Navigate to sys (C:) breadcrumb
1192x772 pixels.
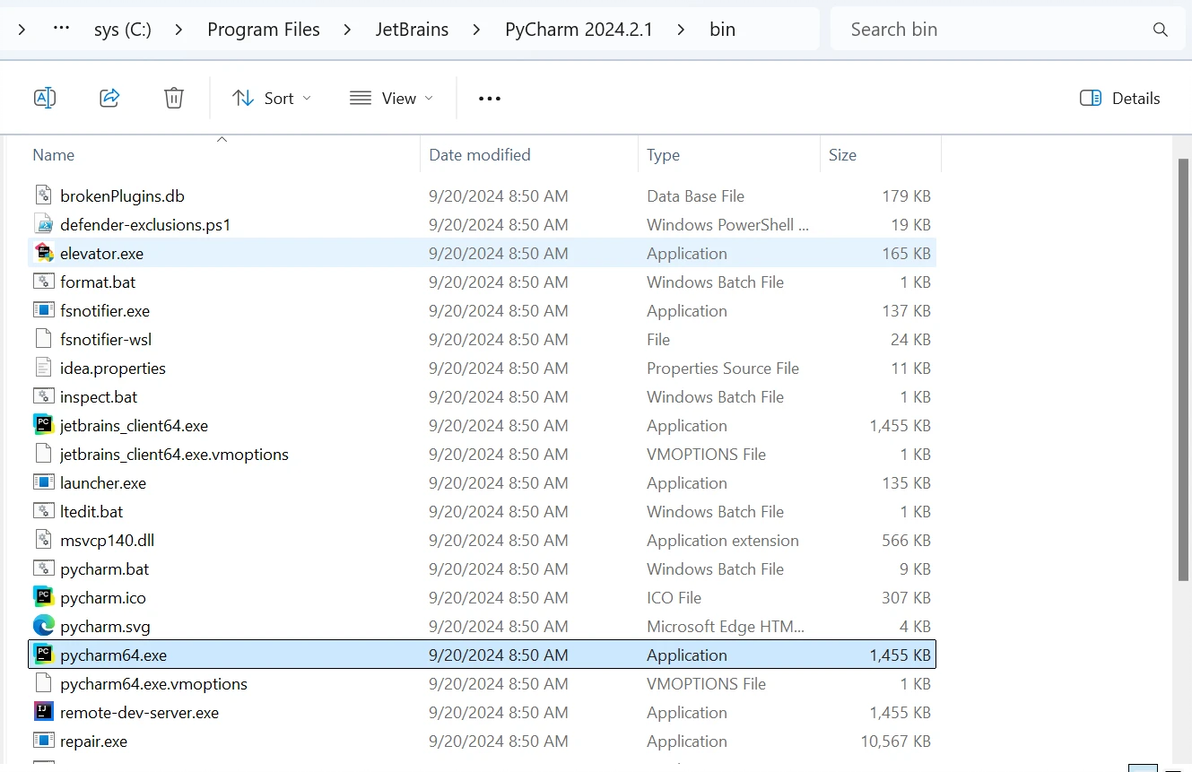pyautogui.click(x=122, y=30)
